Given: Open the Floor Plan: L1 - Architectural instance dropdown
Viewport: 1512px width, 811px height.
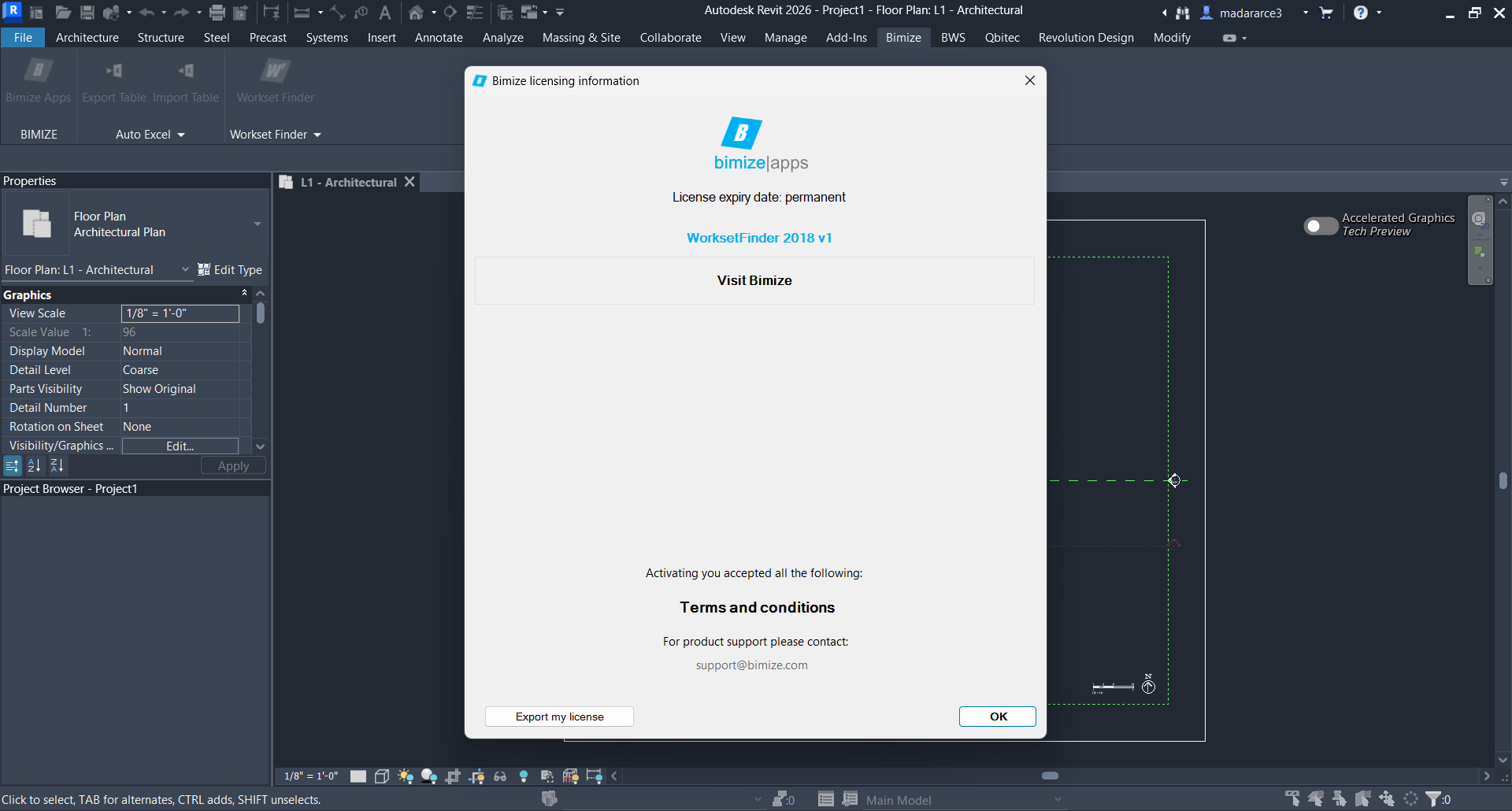Looking at the screenshot, I should (185, 269).
